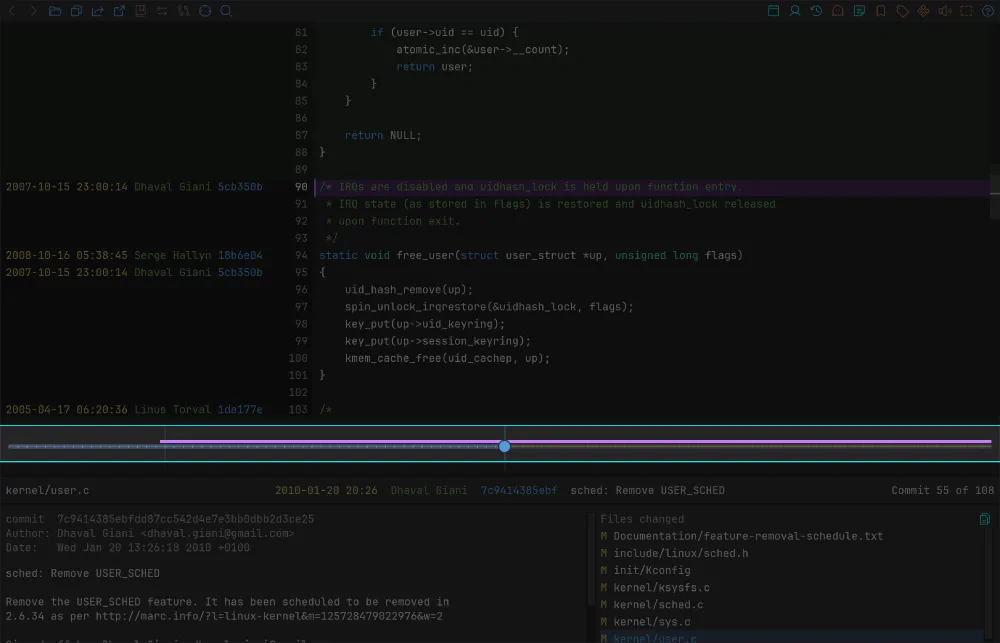Click the overlapping windows copy icon

77,11
